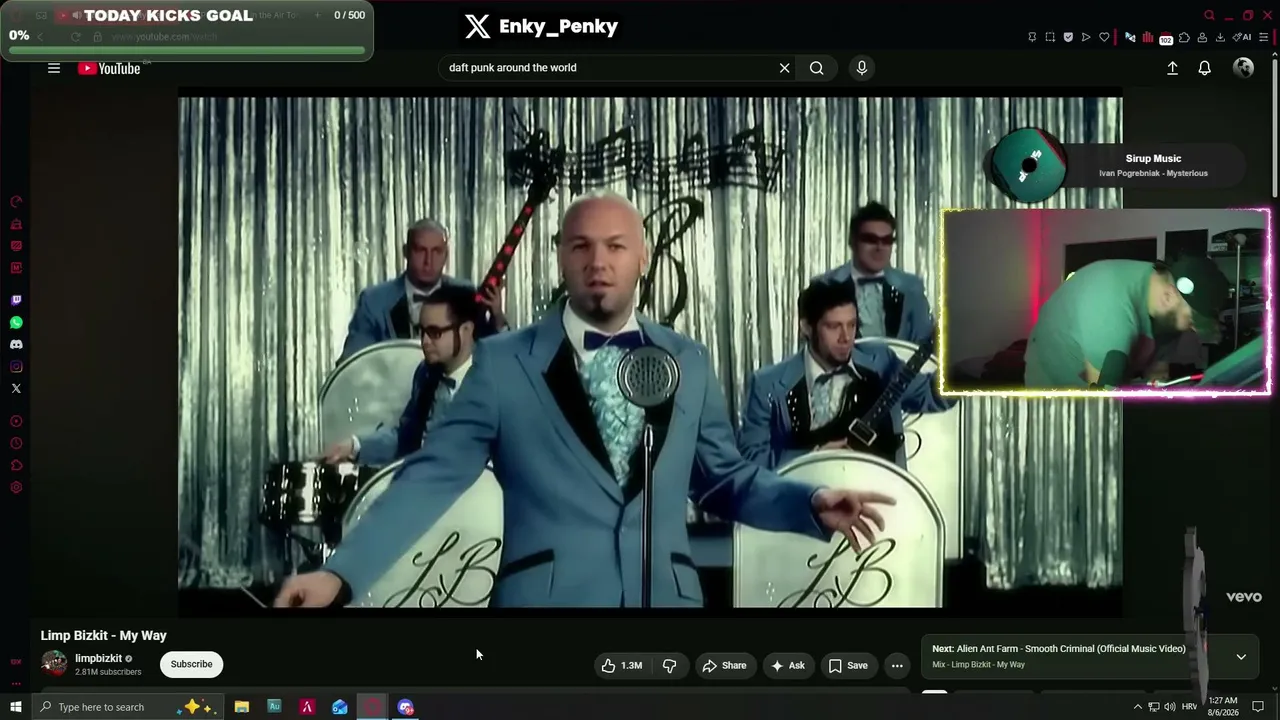Open Instagram in the browser sidebar
This screenshot has height=720, width=1280.
[x=16, y=366]
